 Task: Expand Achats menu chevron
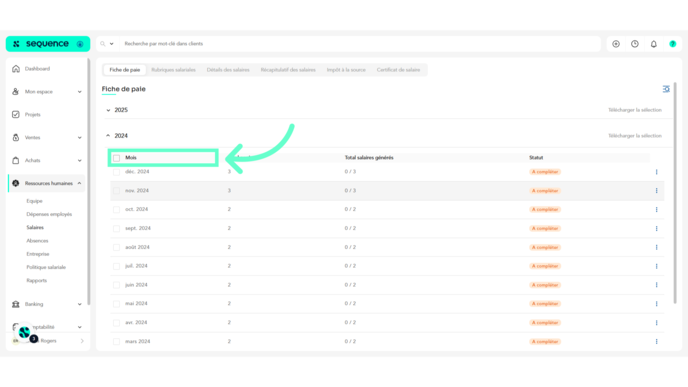coord(79,161)
